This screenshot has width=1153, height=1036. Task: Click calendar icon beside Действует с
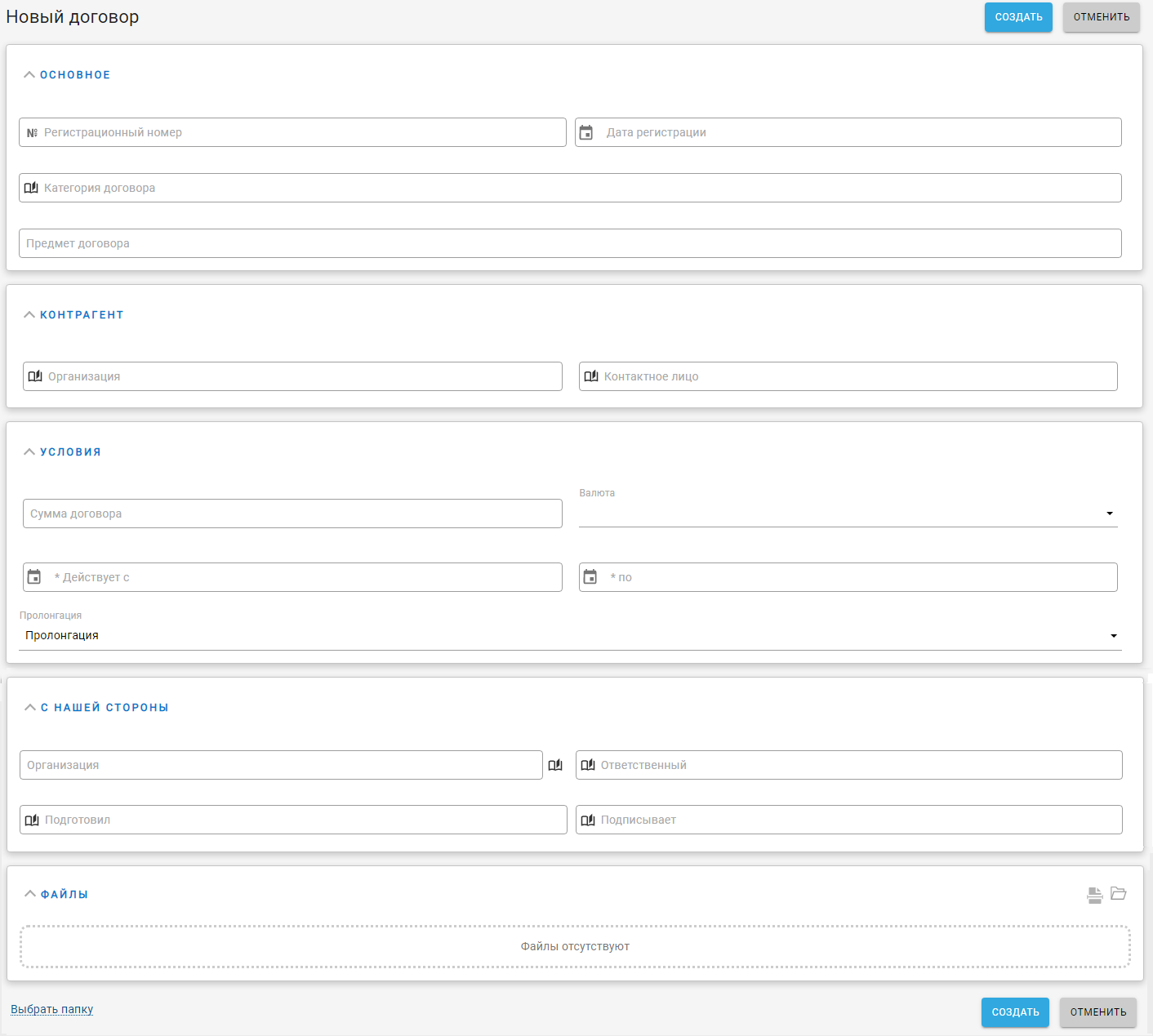[34, 577]
